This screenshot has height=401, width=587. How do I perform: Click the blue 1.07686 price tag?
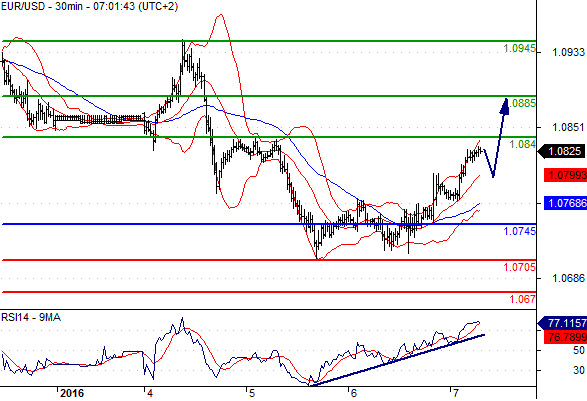[x=565, y=203]
